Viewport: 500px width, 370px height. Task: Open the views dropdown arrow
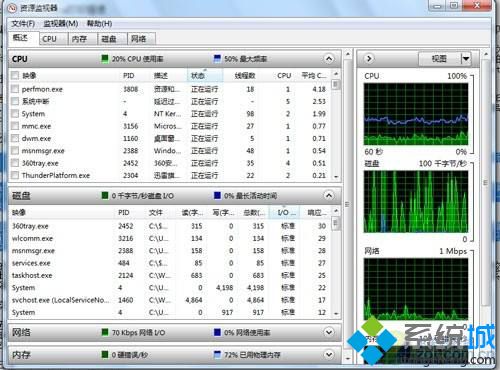tap(466, 59)
